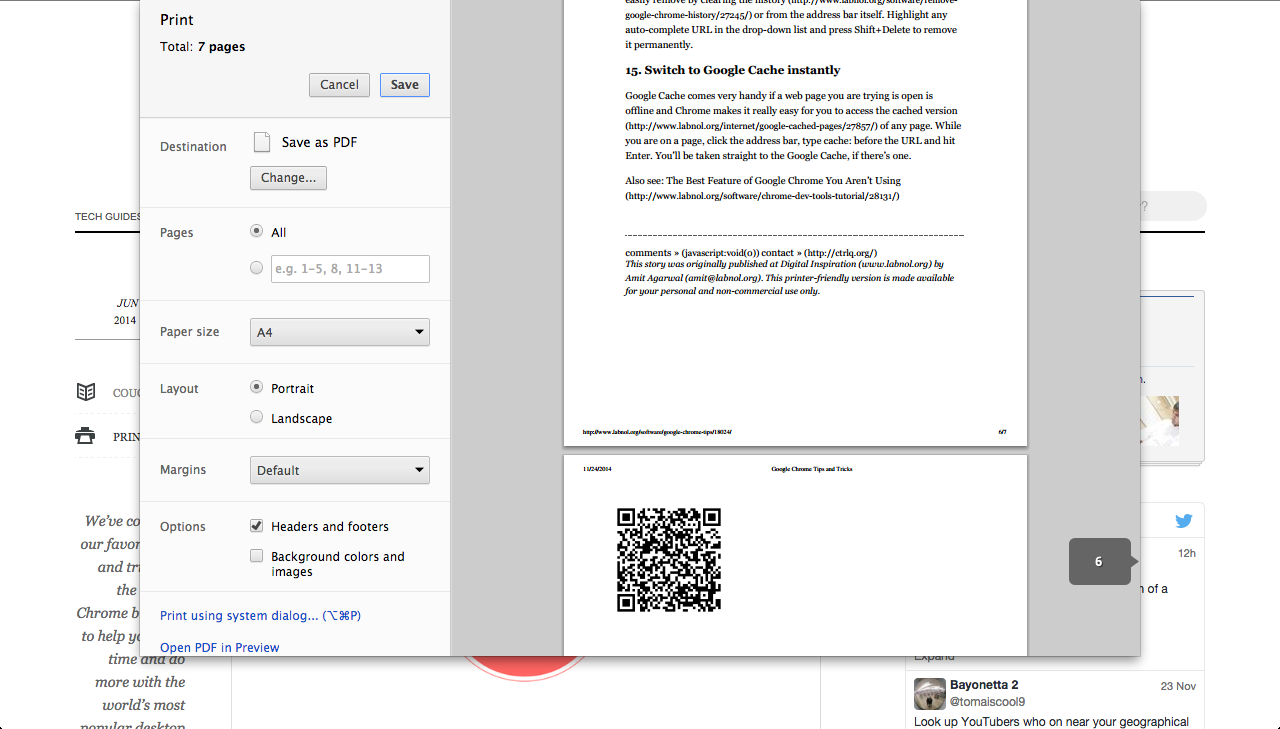Screen dimensions: 1280x729
Task: Select the All pages radio button
Action: point(256,231)
